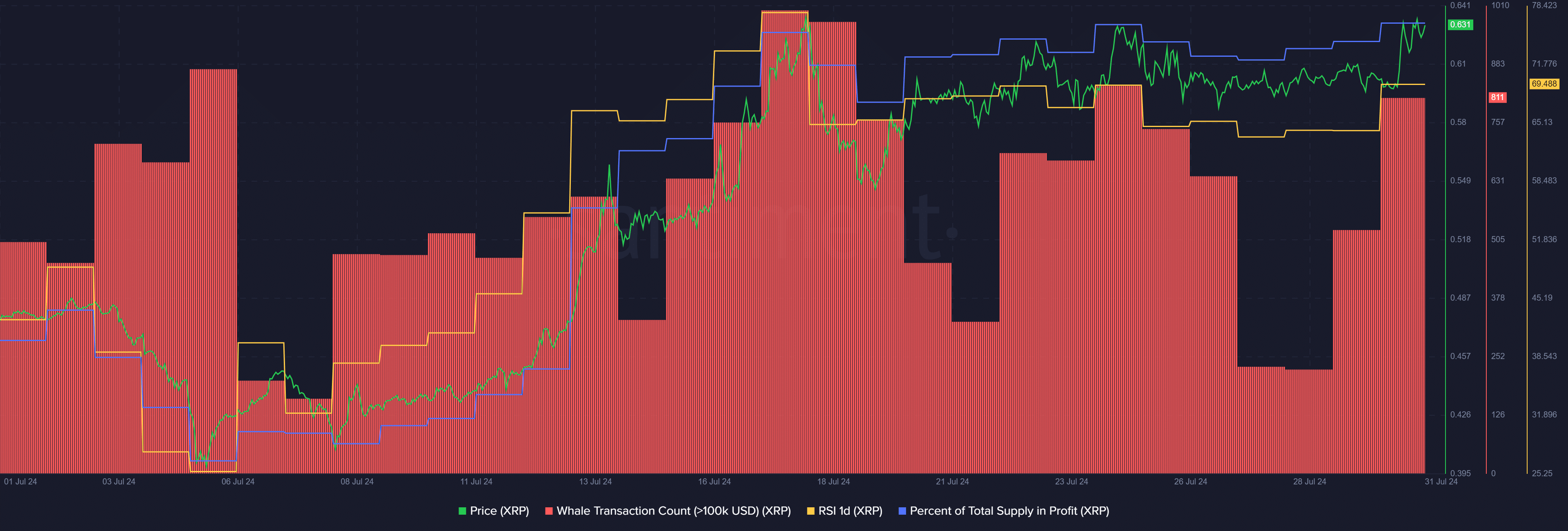Click the 08 Jul 24 date label

[357, 482]
